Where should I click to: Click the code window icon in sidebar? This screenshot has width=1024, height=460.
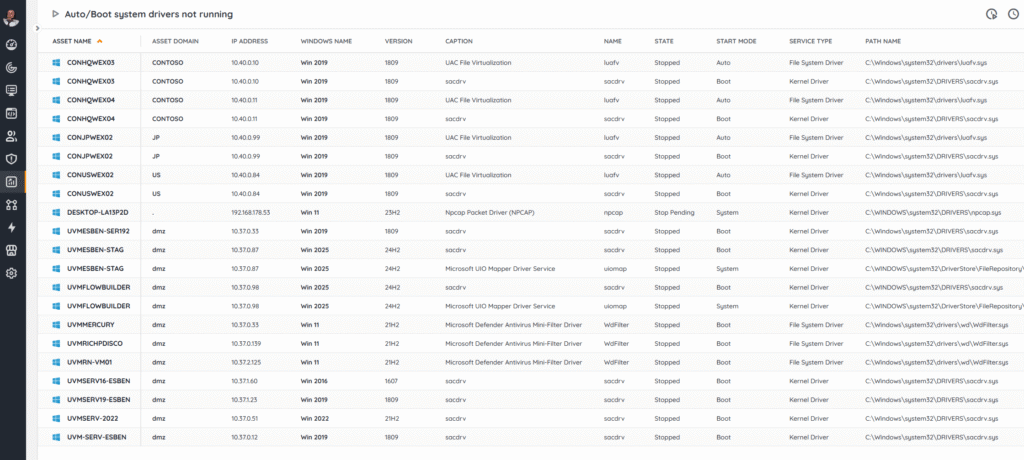[x=12, y=113]
